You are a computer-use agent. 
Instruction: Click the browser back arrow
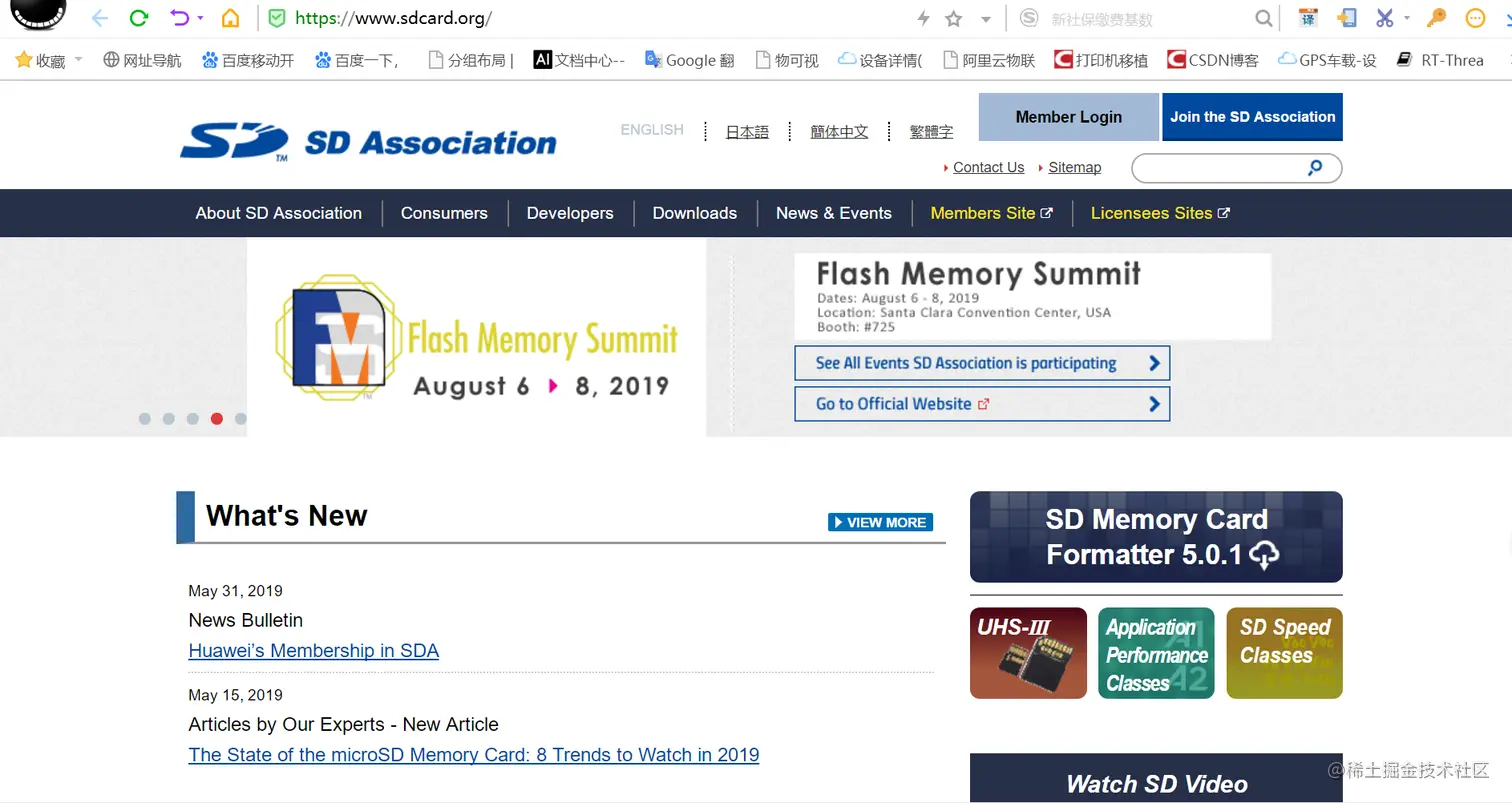[x=99, y=18]
